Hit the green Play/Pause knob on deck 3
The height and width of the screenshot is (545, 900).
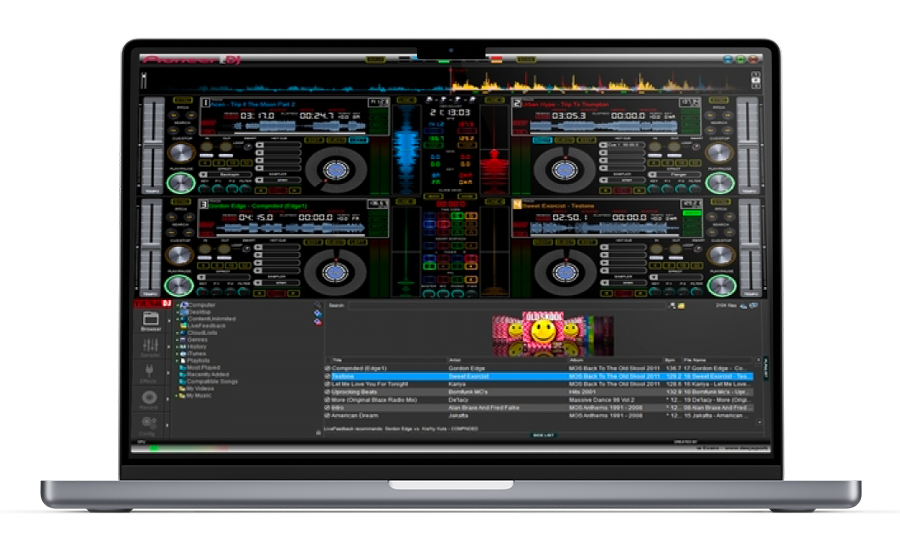pos(179,285)
